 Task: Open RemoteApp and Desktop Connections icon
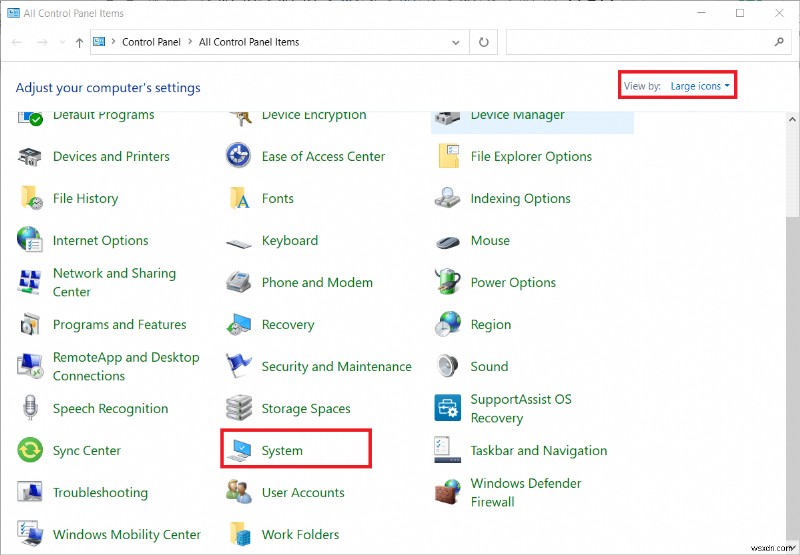pos(30,366)
